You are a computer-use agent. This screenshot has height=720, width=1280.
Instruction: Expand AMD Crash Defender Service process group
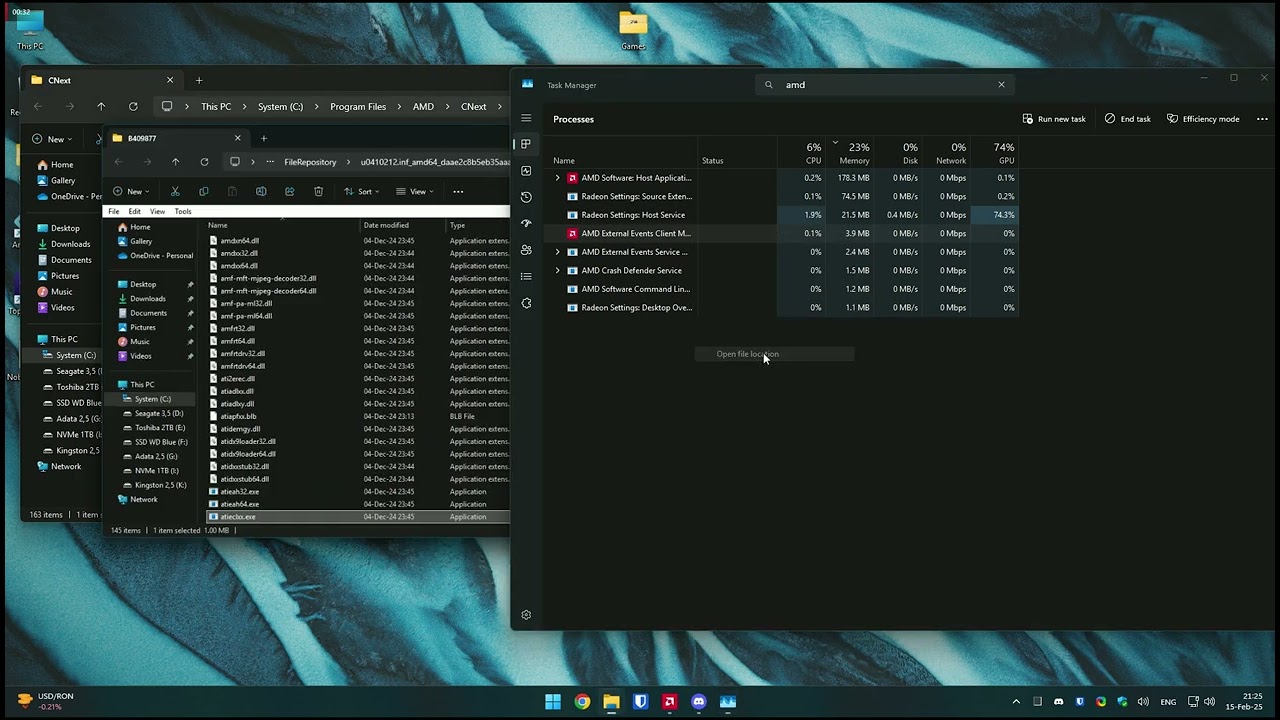557,270
